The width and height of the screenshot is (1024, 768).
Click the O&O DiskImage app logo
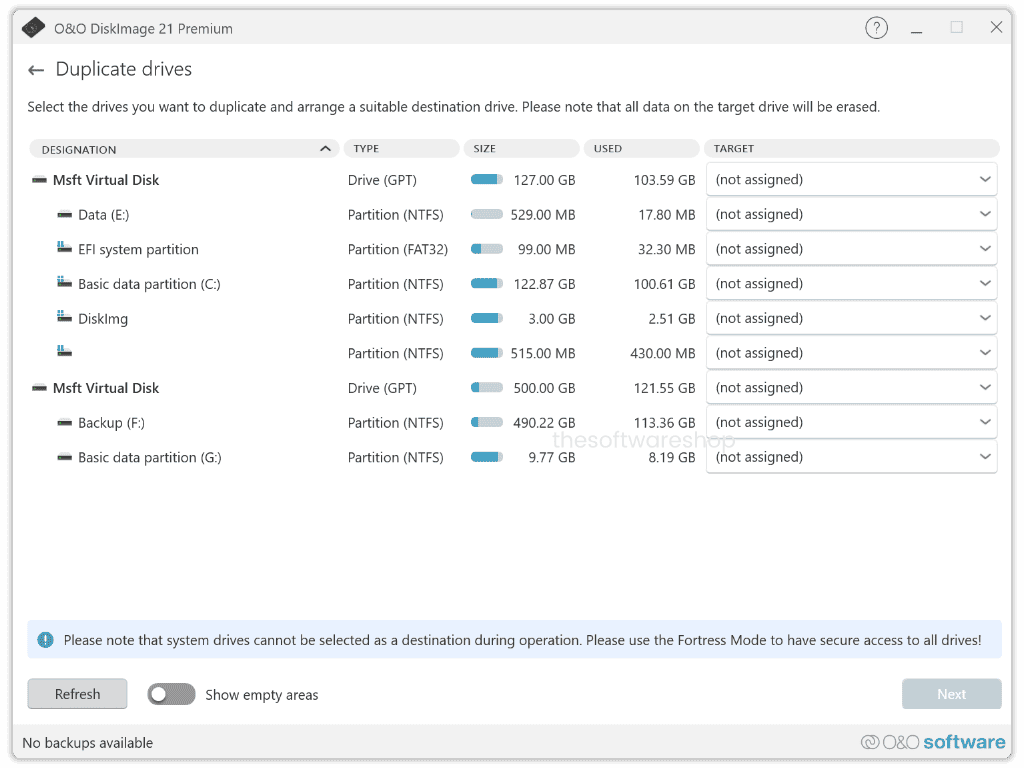pyautogui.click(x=33, y=28)
